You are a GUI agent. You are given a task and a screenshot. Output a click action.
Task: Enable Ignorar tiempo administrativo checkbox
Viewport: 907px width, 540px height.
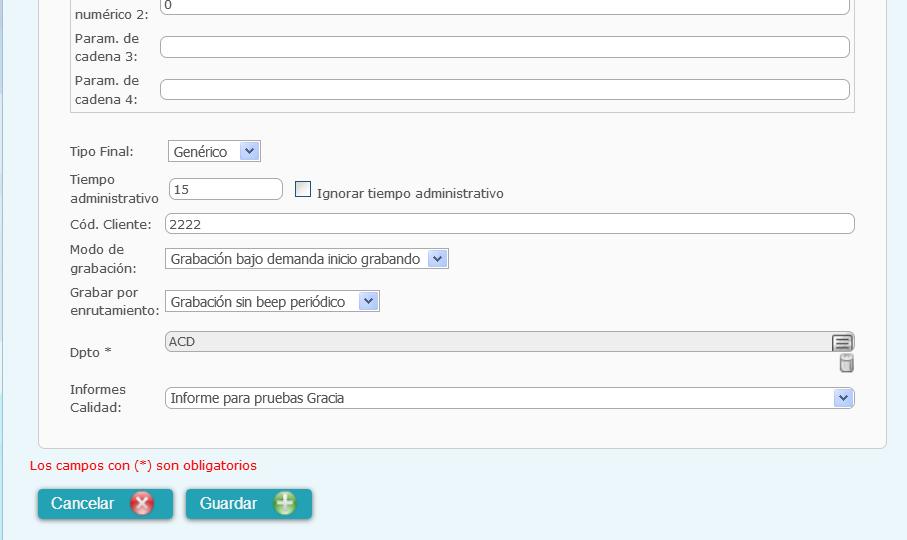point(303,189)
